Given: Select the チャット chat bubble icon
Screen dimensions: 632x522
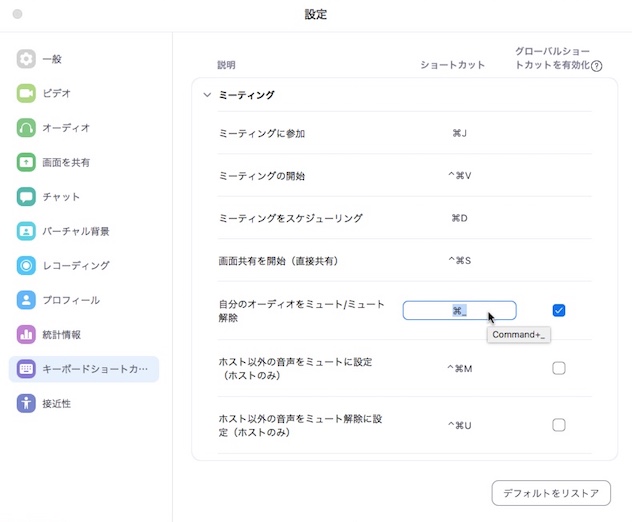Looking at the screenshot, I should click(x=26, y=197).
